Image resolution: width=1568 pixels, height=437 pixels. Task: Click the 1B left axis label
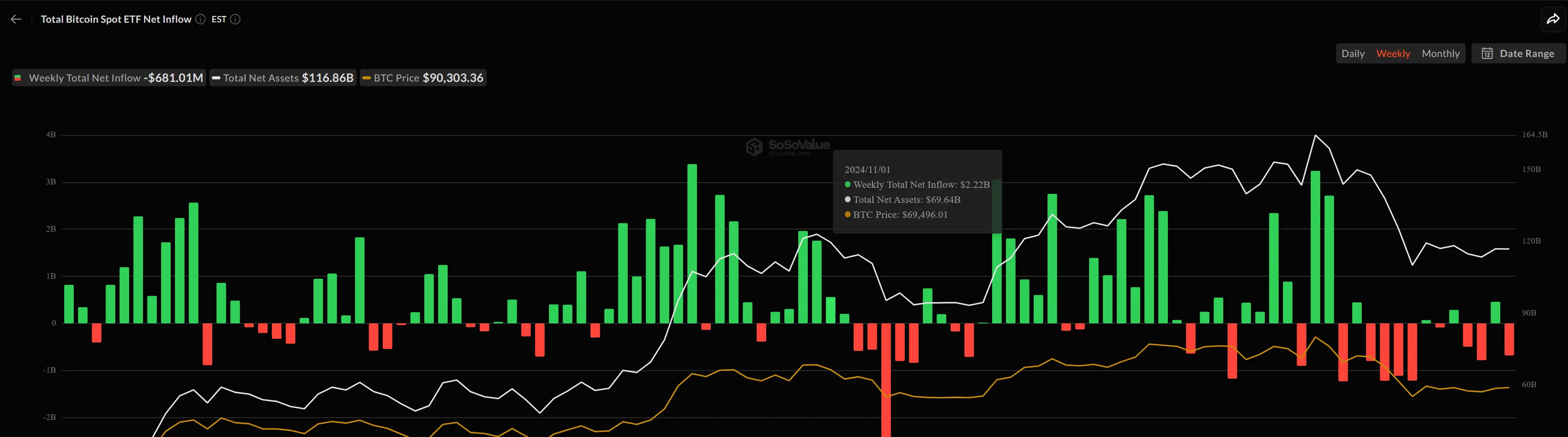[51, 276]
